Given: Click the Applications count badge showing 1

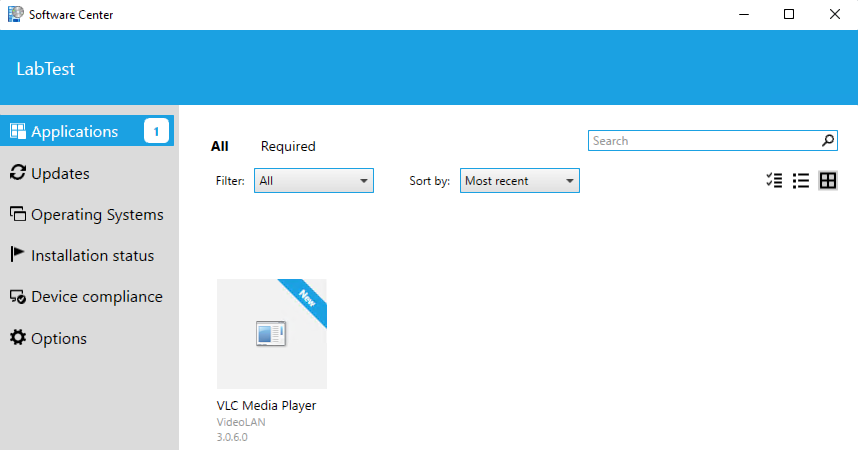Looking at the screenshot, I should (x=156, y=131).
